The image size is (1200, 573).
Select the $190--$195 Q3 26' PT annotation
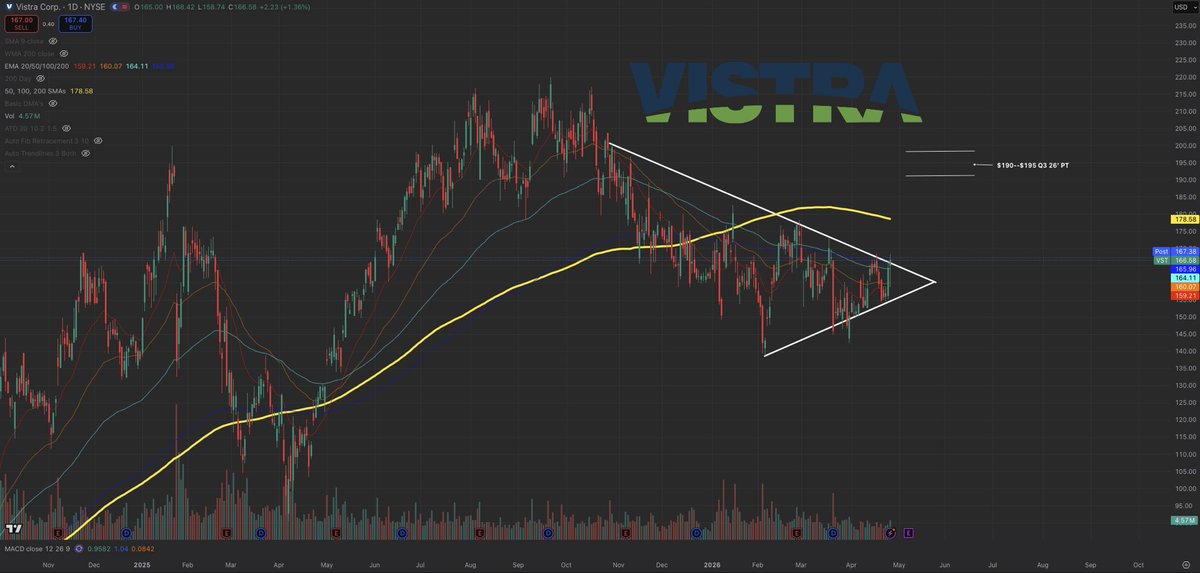coord(1034,163)
